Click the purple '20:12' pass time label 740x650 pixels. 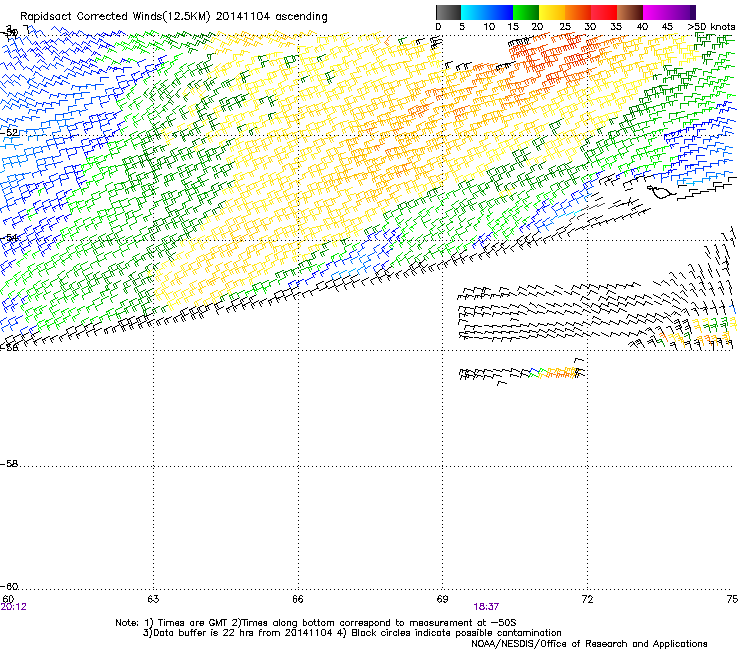[x=13, y=607]
